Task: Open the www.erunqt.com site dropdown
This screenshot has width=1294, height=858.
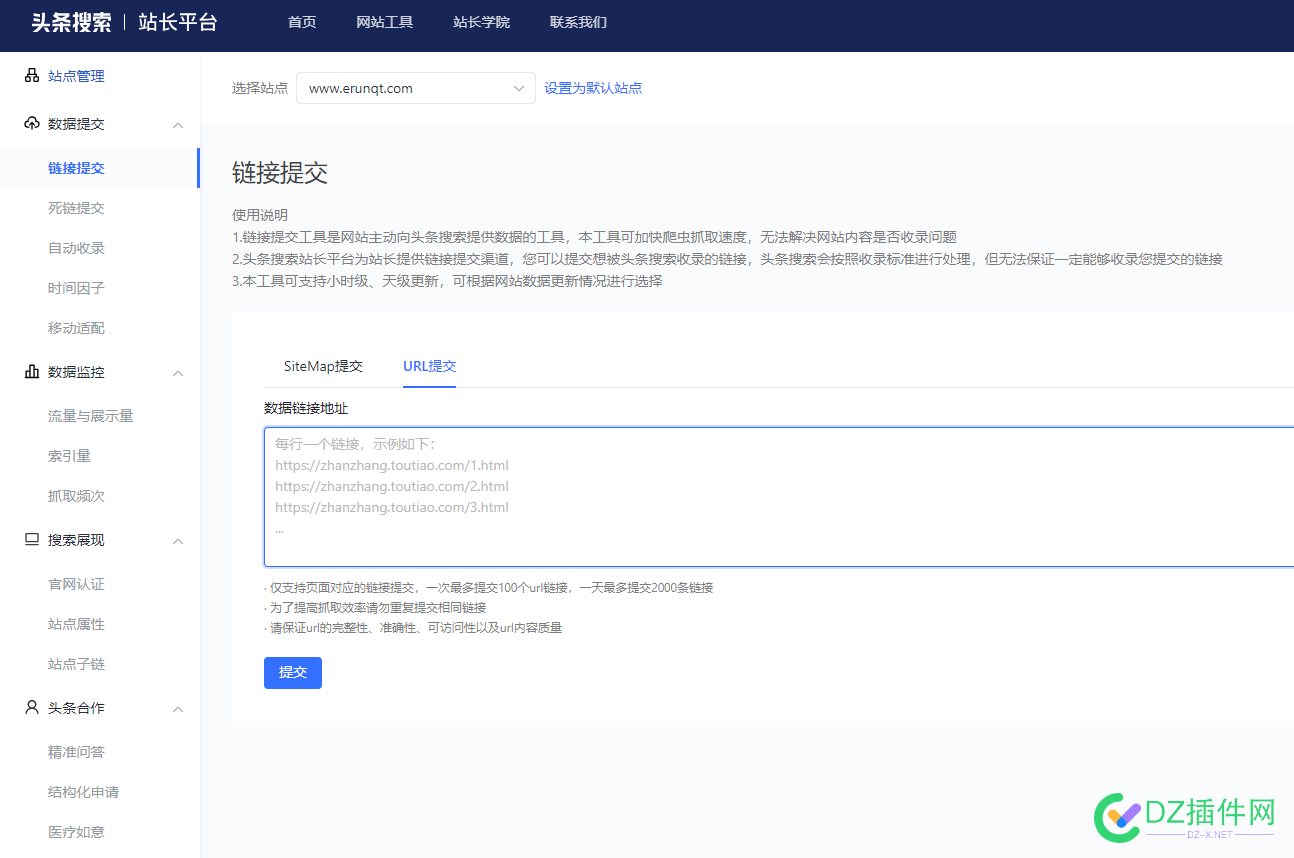Action: point(416,88)
